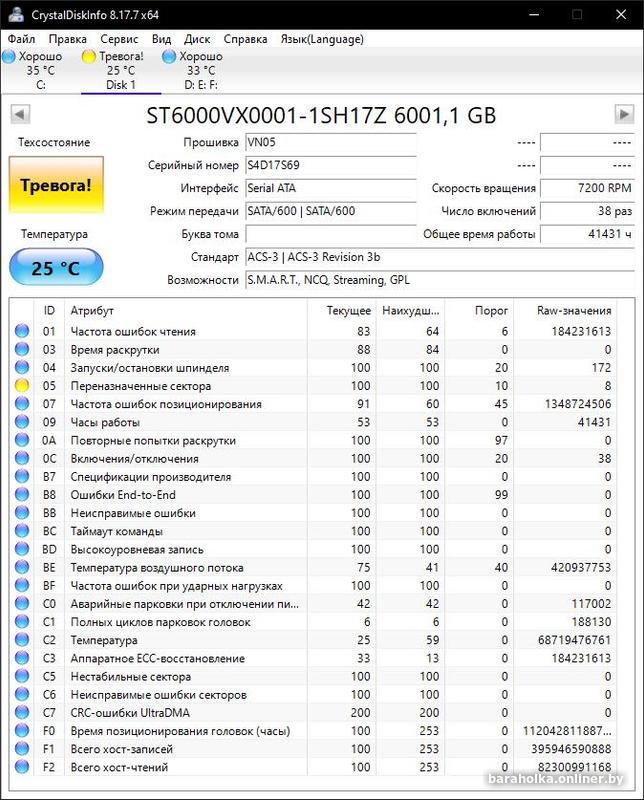Click blue status icon for attribute C6
The image size is (644, 800).
[22, 694]
